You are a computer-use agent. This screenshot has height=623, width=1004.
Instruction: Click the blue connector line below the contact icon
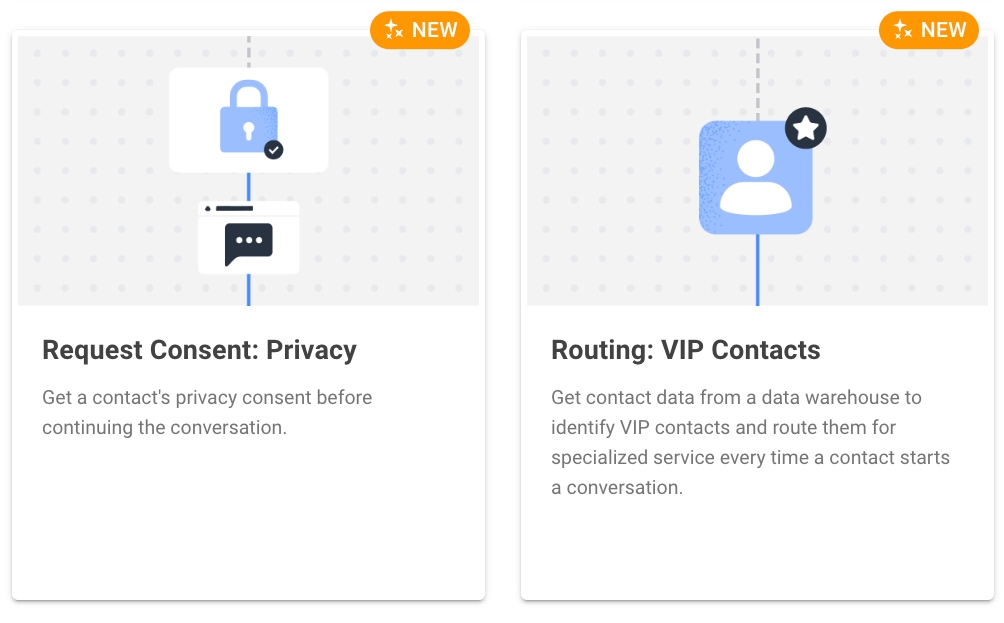tap(757, 270)
